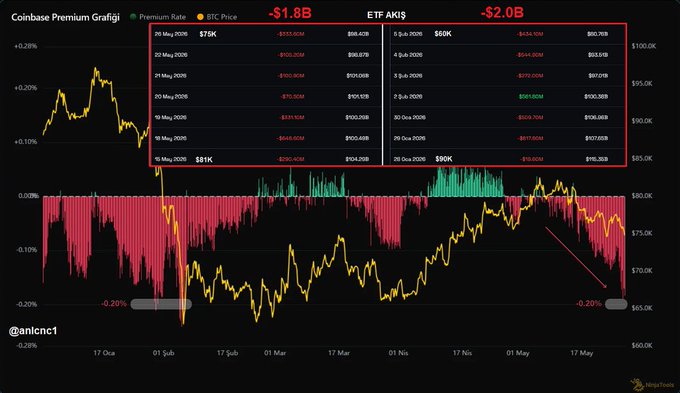Select the 30 Oca 2026 table row date
Viewport: 680px width, 393px height.
[x=409, y=117]
